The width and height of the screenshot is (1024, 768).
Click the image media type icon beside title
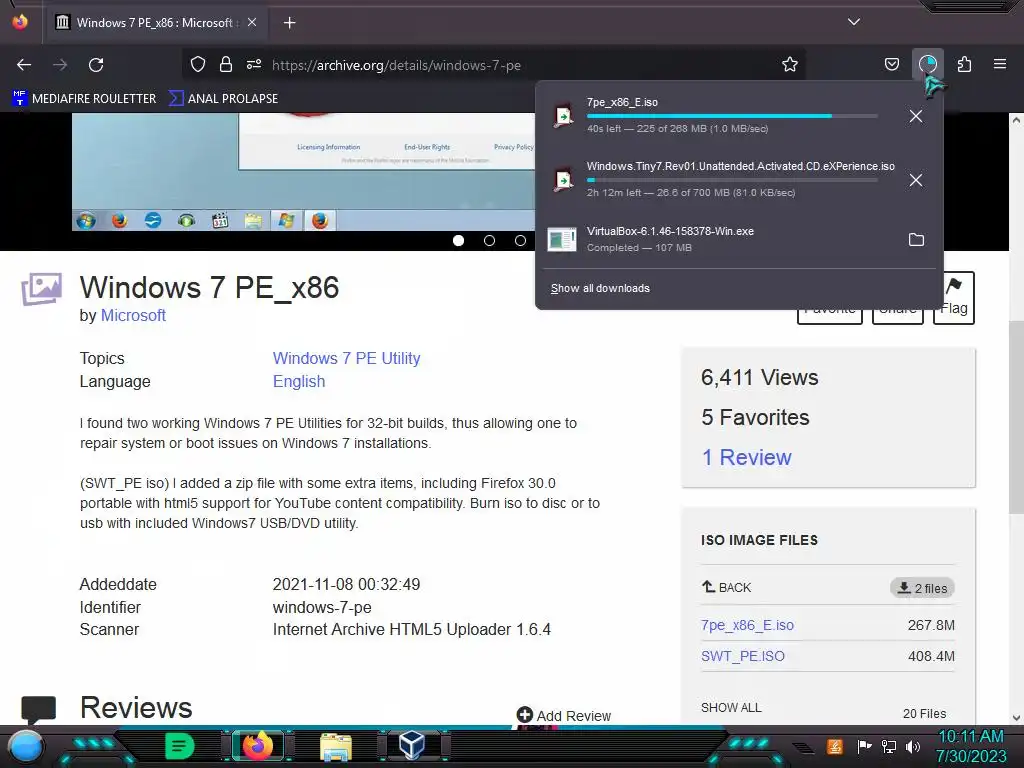[x=42, y=289]
